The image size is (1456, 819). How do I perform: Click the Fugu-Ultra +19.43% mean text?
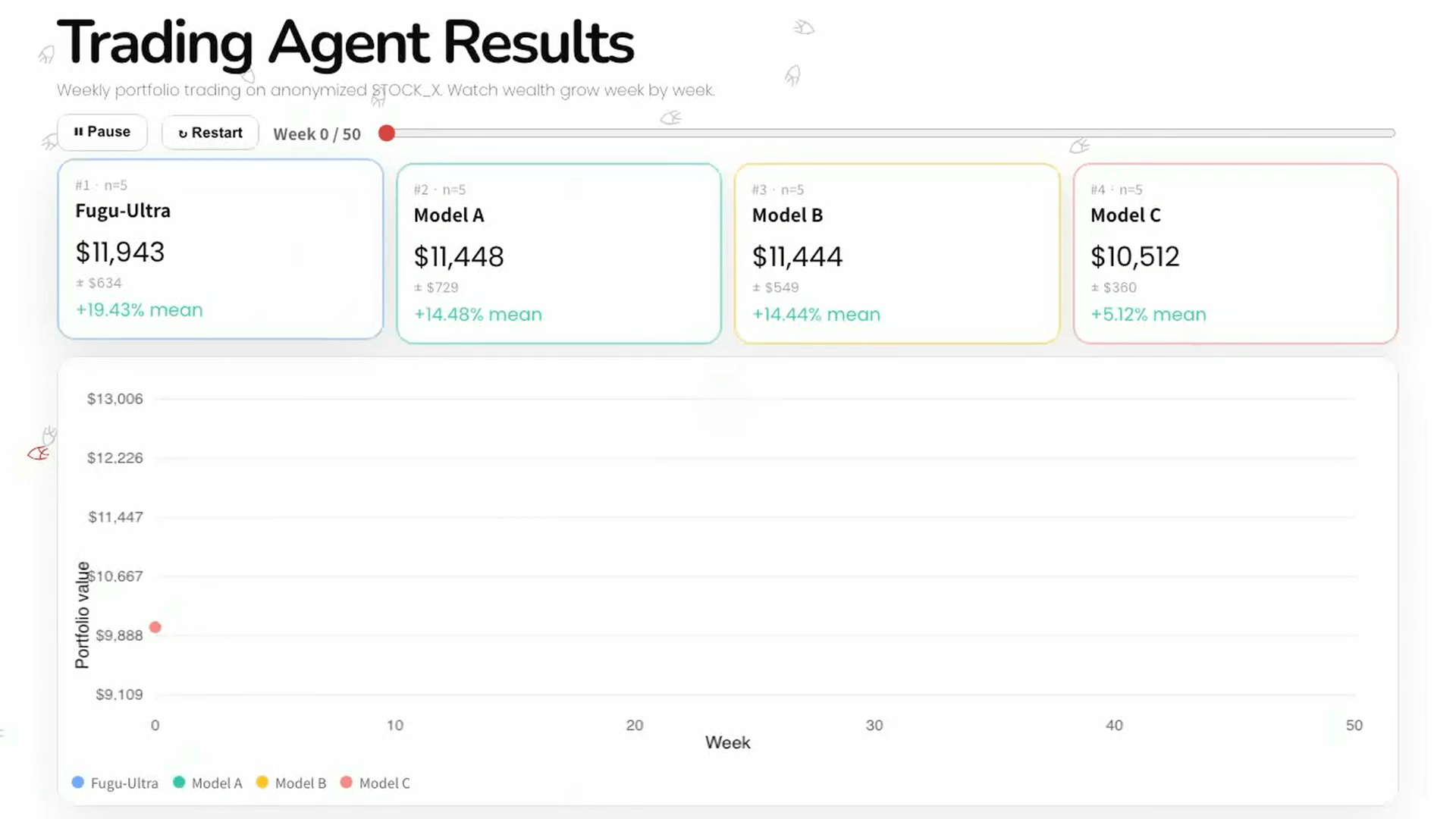tap(140, 309)
